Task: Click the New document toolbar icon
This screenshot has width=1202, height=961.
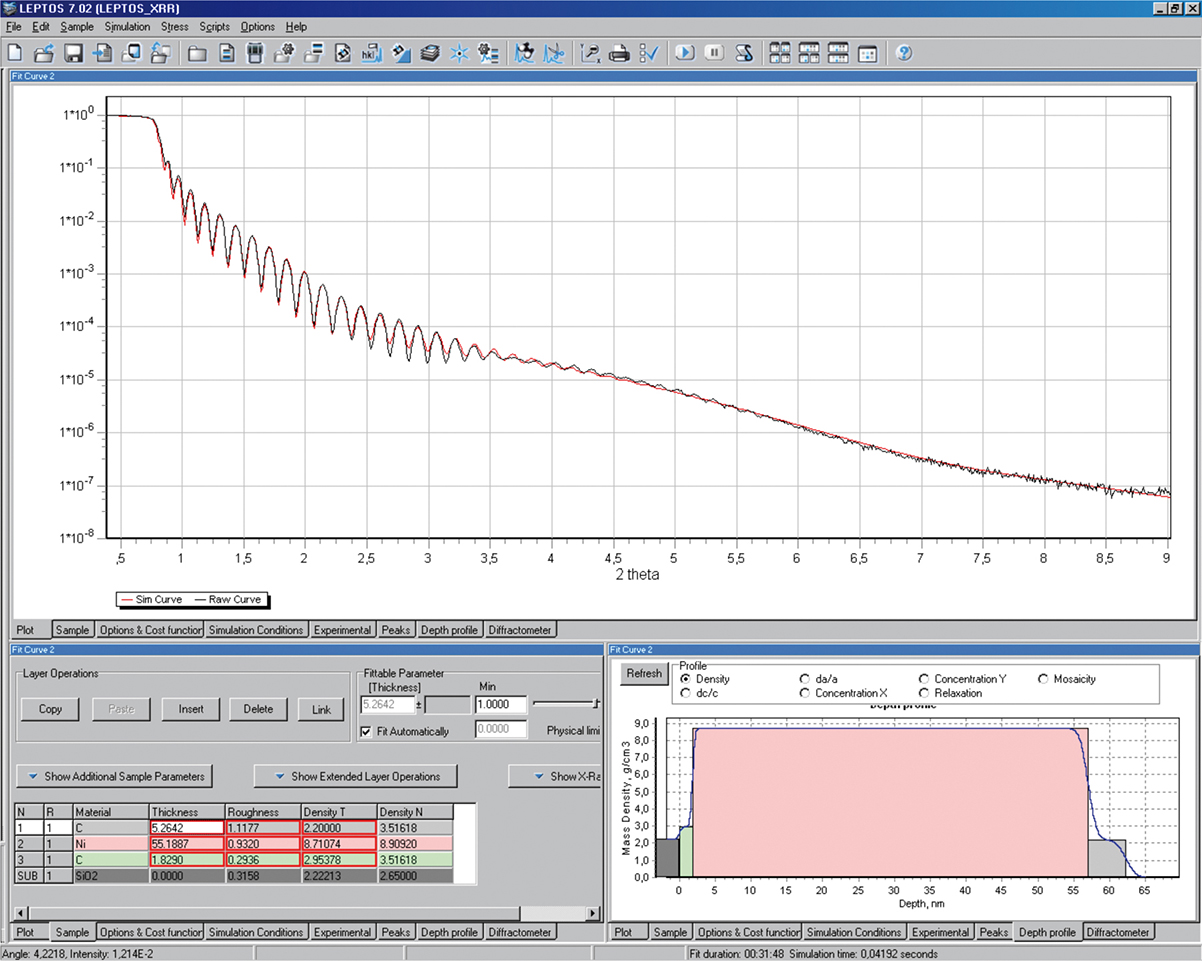Action: tap(16, 53)
